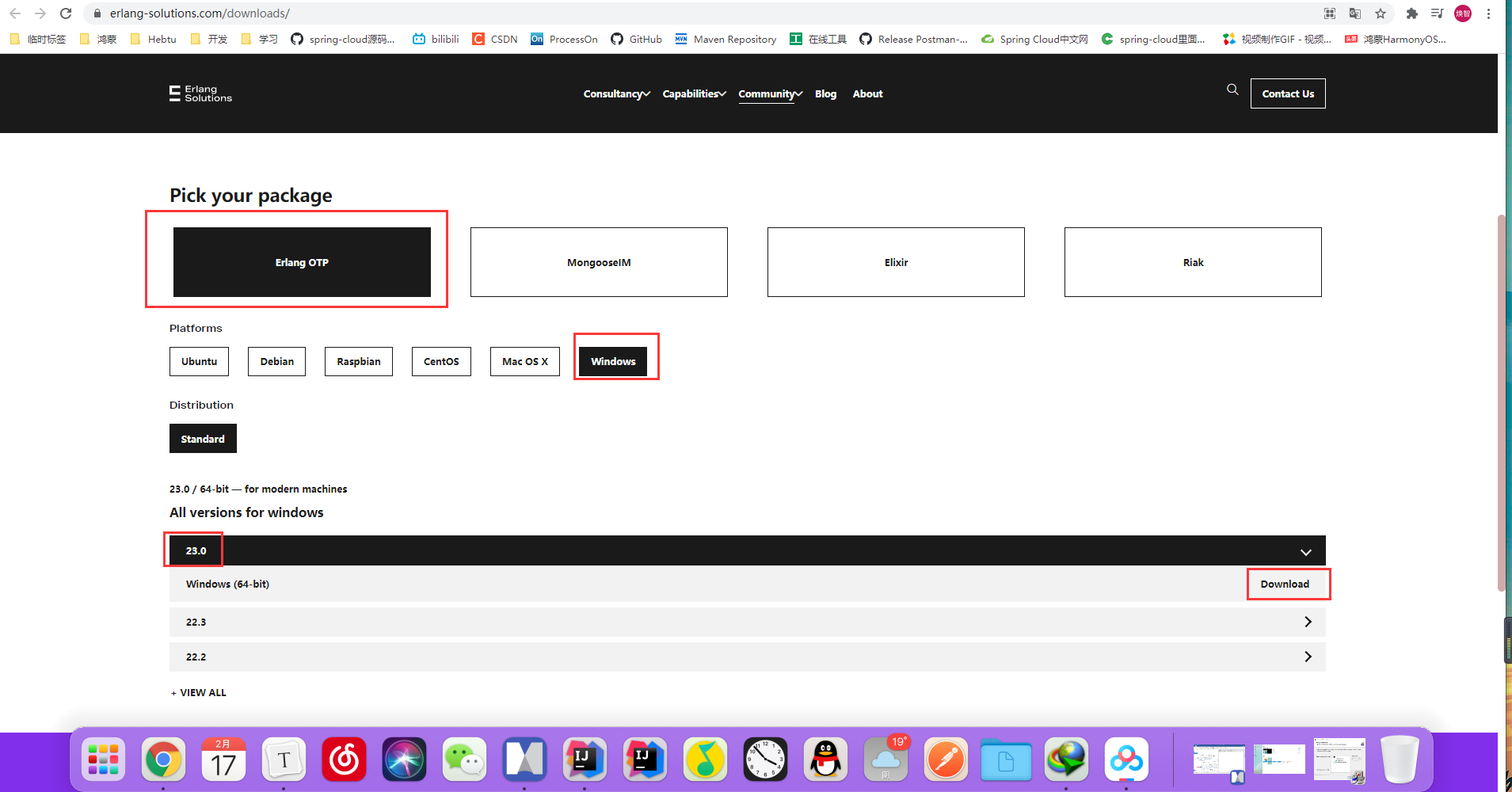This screenshot has height=792, width=1512.
Task: Open the Chrome three-dot menu
Action: (1489, 13)
